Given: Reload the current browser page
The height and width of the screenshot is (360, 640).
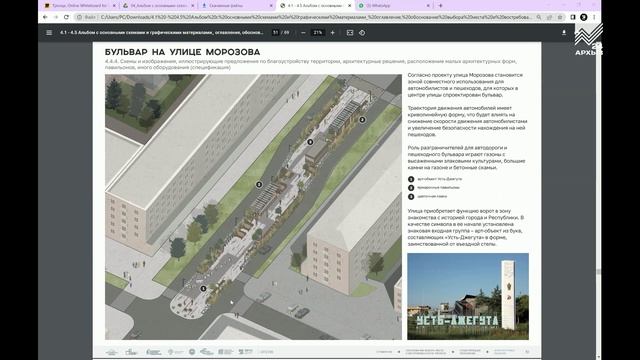Looking at the screenshot, I should [x=67, y=17].
